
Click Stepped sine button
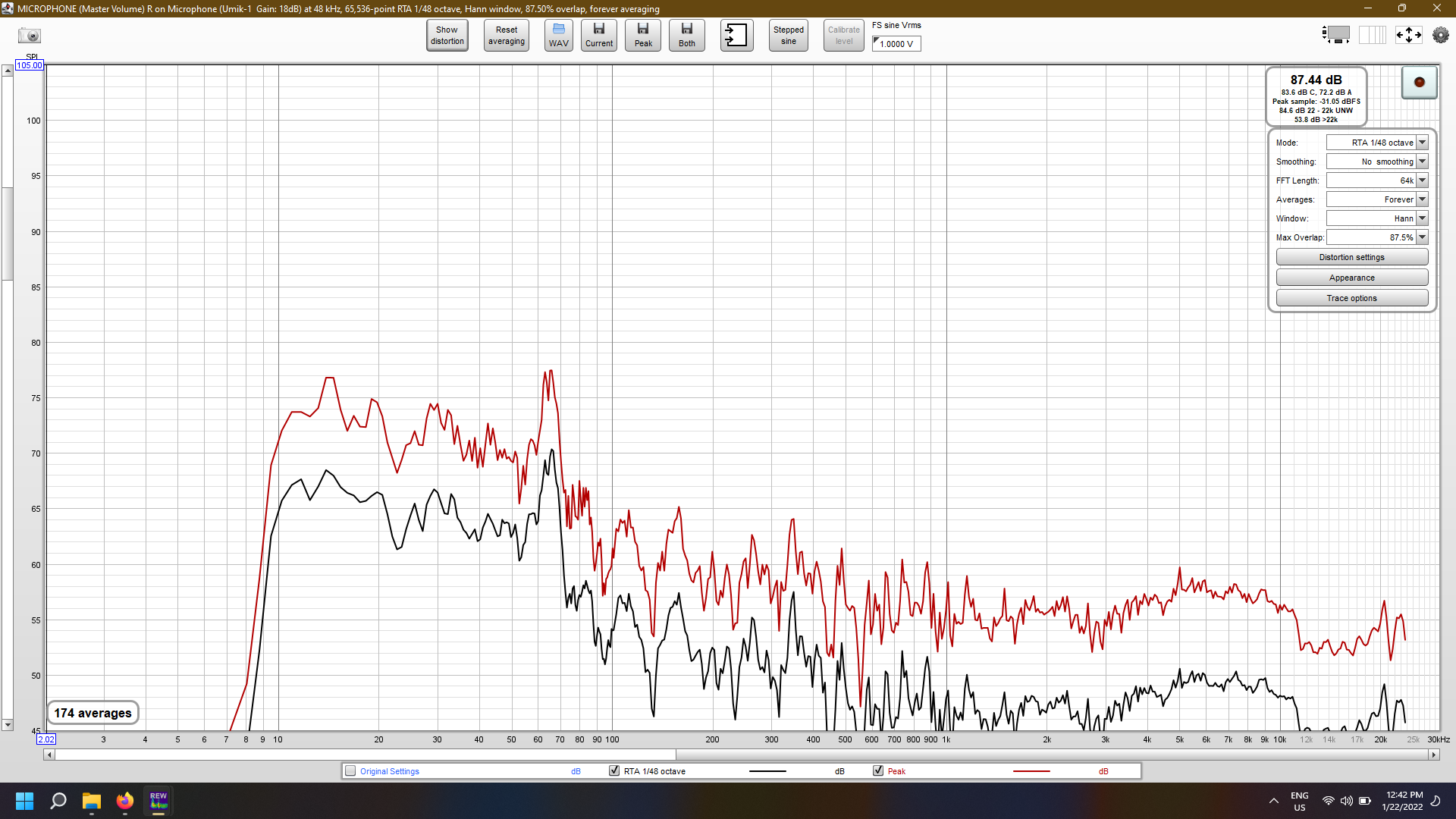[x=789, y=36]
